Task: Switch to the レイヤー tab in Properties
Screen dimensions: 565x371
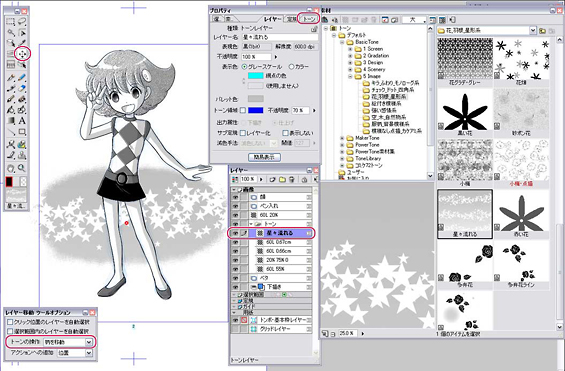Action: point(272,19)
